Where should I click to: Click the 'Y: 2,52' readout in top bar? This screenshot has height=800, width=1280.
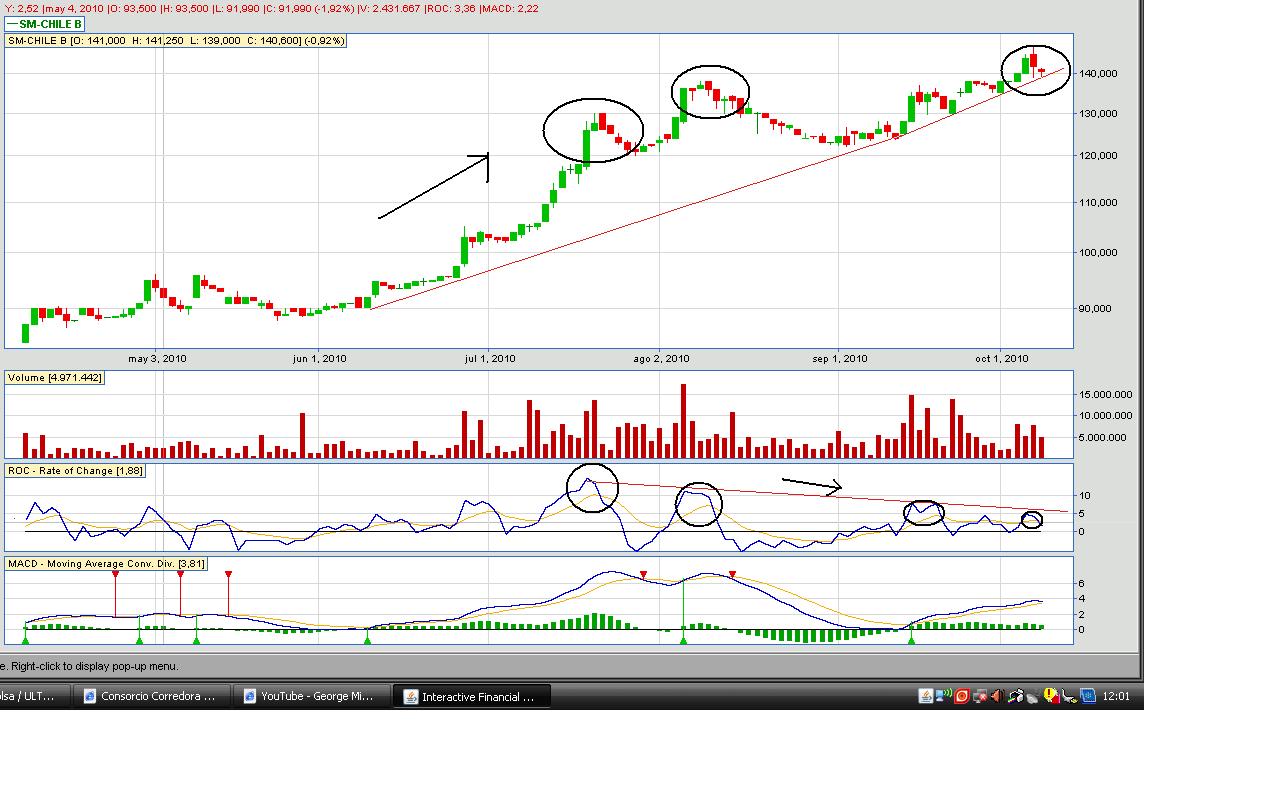pyautogui.click(x=21, y=8)
